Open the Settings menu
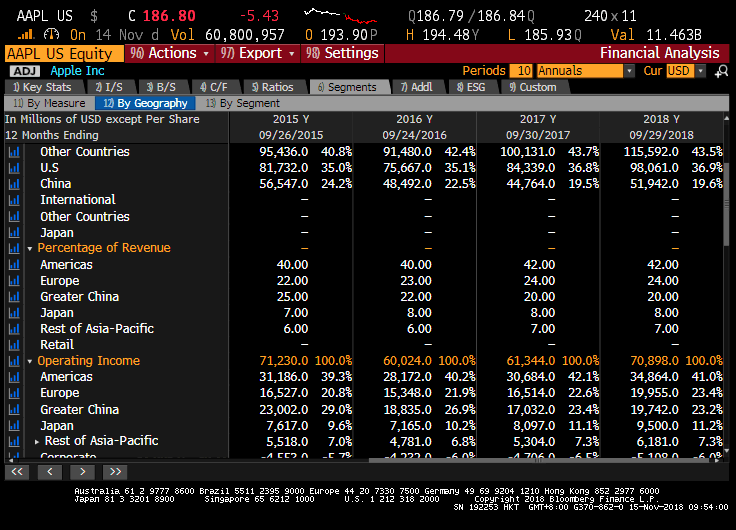The height and width of the screenshot is (530, 736). tap(342, 54)
